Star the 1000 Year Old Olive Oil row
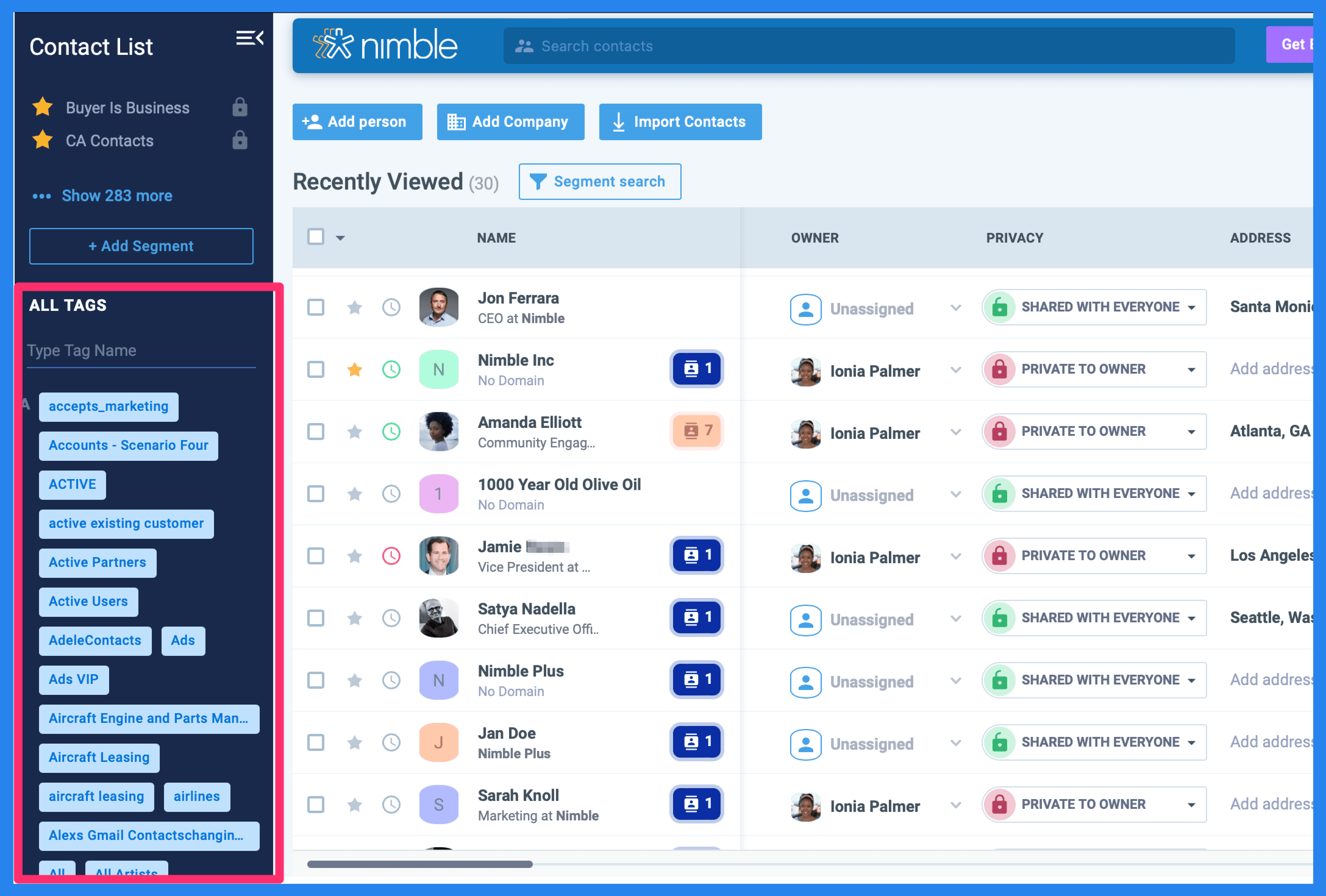Image resolution: width=1326 pixels, height=896 pixels. click(x=354, y=495)
